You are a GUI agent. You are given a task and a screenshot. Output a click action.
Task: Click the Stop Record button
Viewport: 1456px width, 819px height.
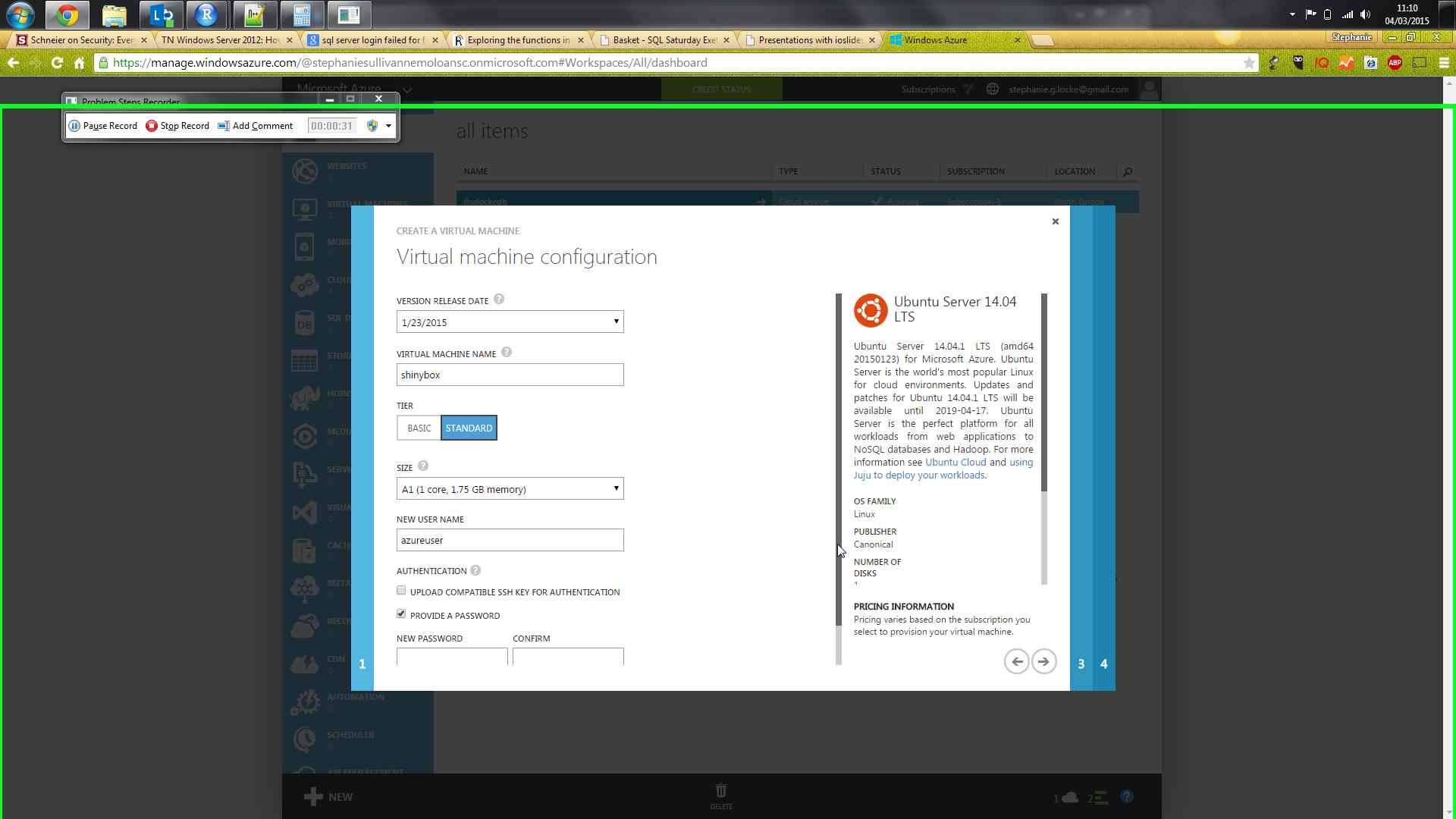point(177,126)
